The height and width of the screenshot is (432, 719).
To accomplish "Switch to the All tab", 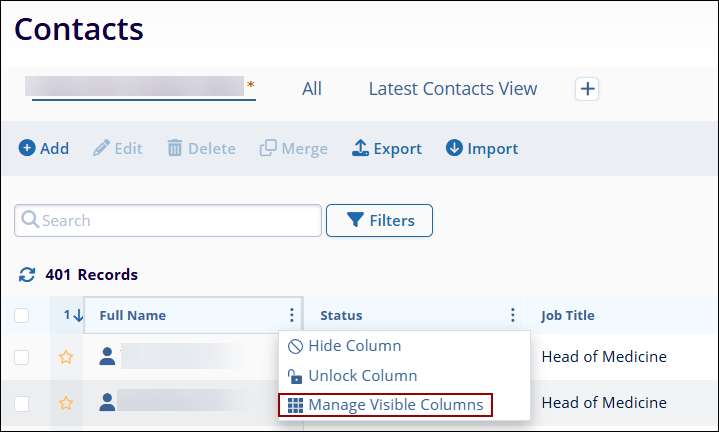I will click(x=312, y=89).
